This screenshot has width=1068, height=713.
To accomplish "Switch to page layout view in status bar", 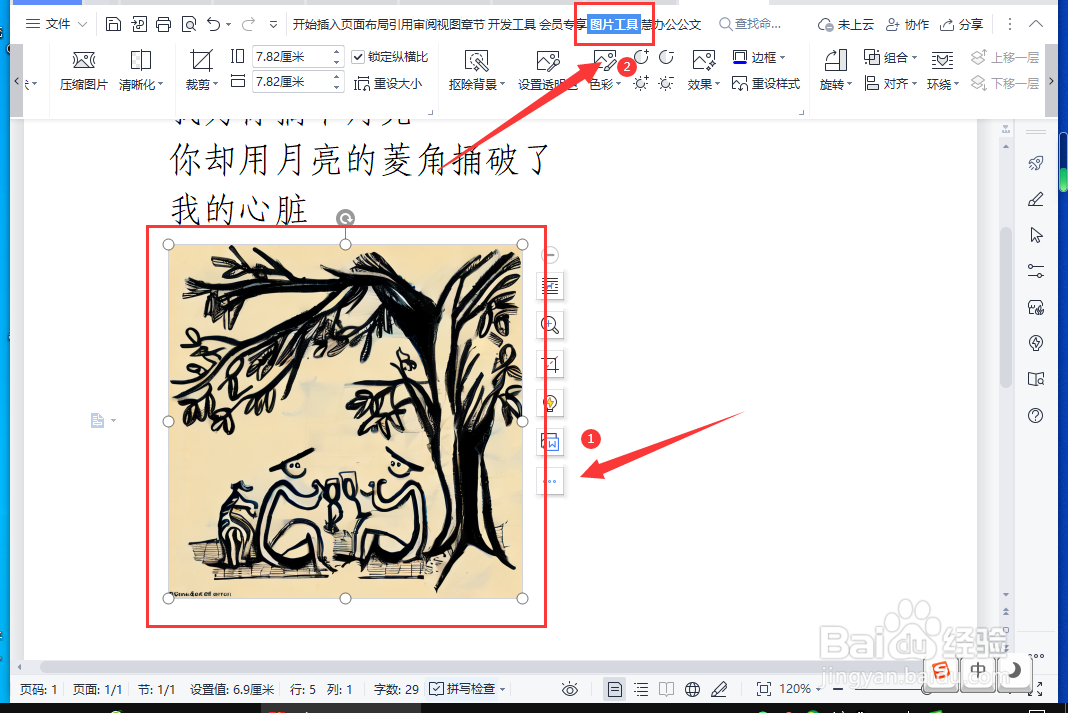I will (x=614, y=689).
